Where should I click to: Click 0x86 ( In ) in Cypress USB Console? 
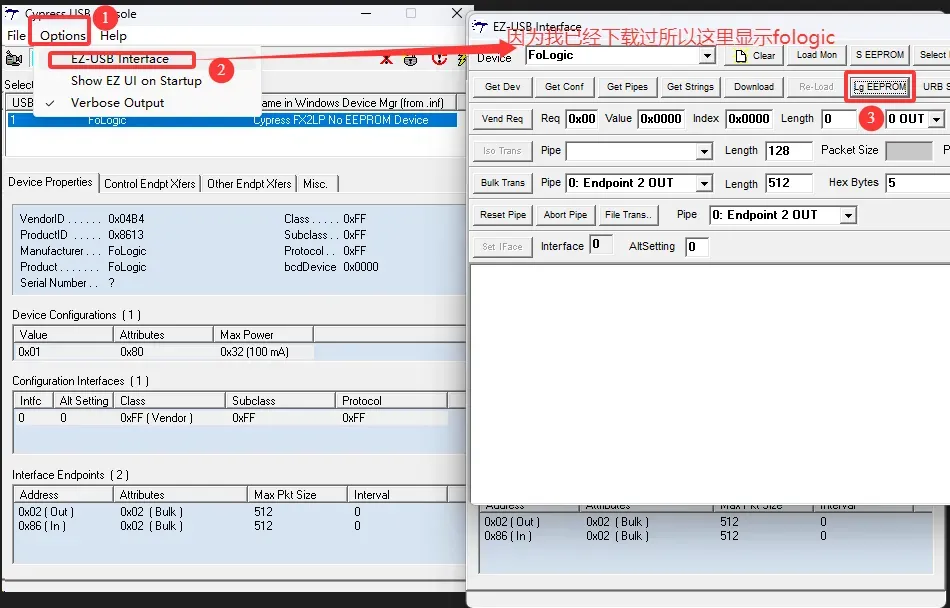pos(42,526)
